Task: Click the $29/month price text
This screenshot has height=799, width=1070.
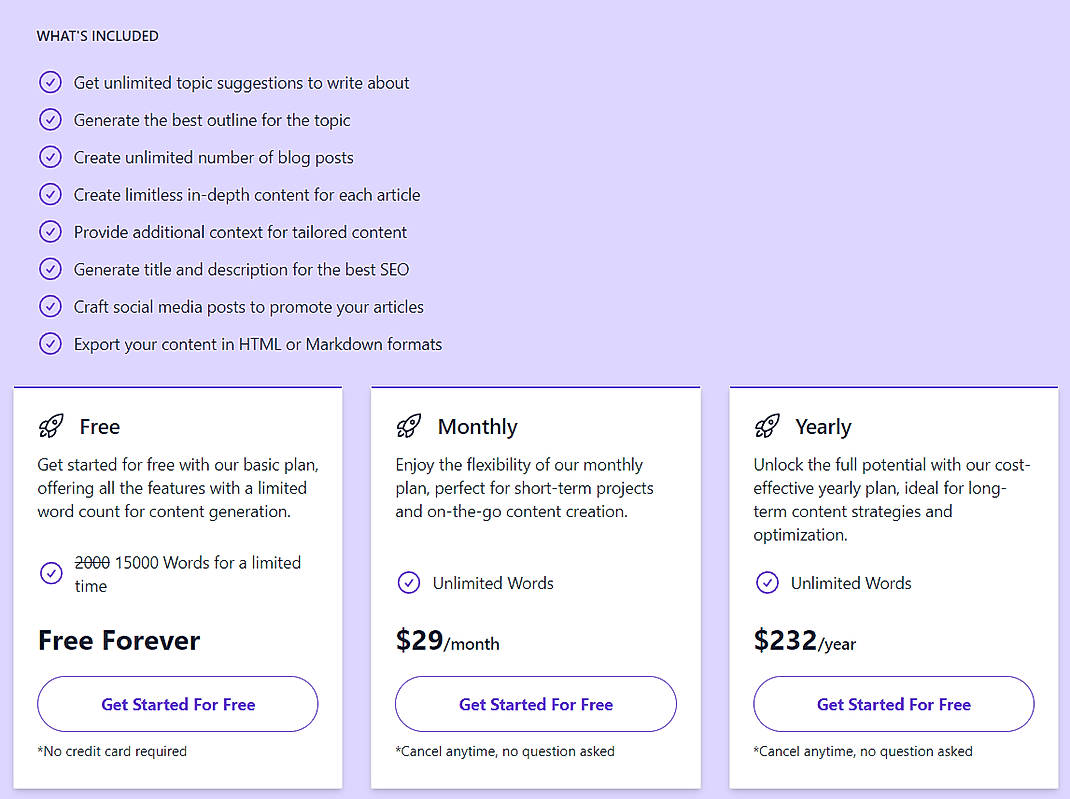Action: coord(448,642)
